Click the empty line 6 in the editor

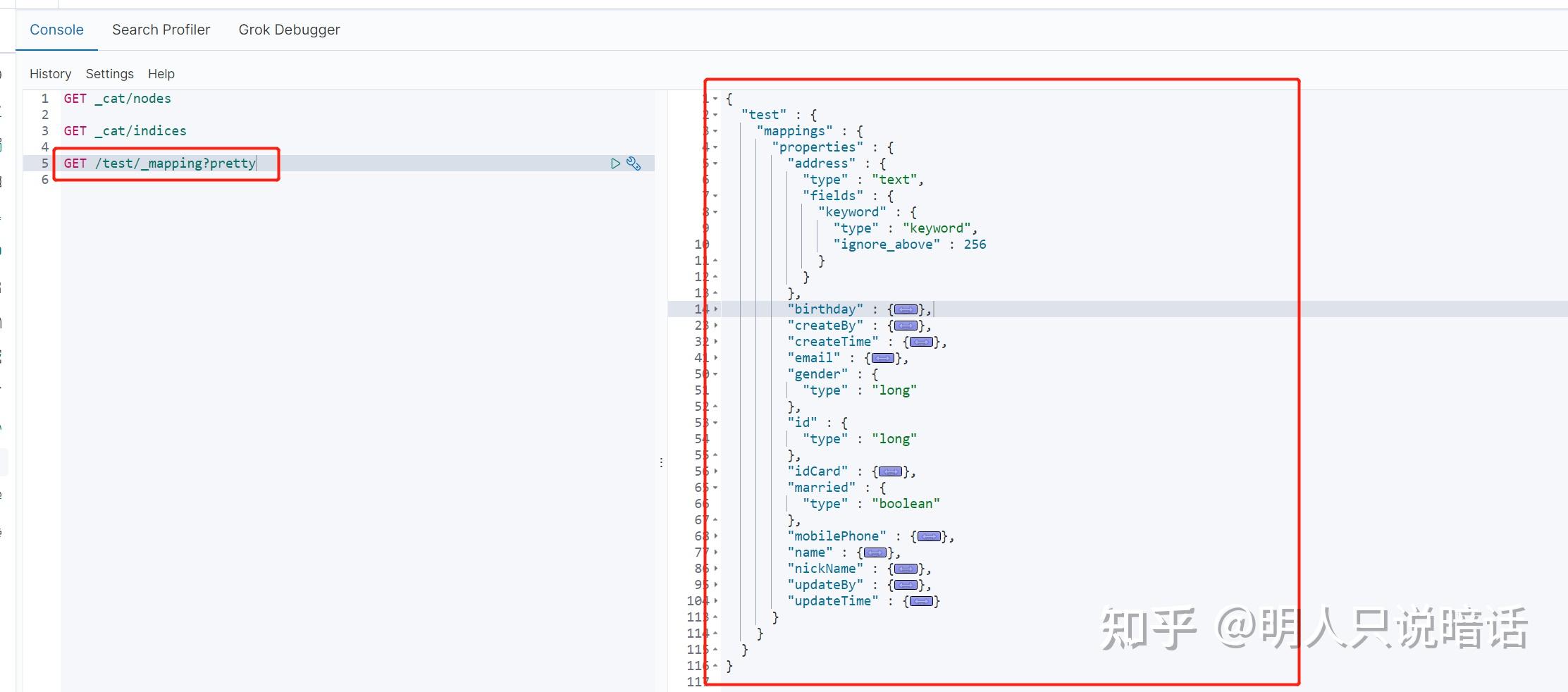tap(357, 180)
